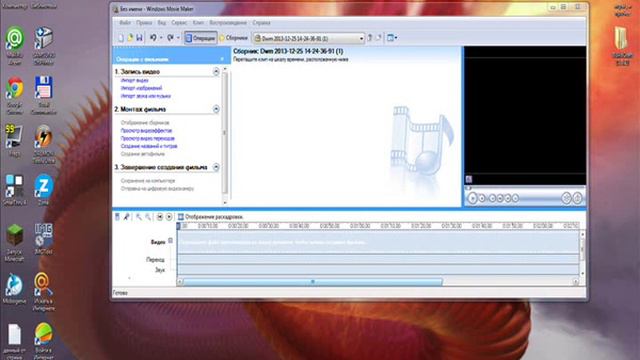This screenshot has height=360, width=640.
Task: Click the Redo arrow icon
Action: [170, 38]
